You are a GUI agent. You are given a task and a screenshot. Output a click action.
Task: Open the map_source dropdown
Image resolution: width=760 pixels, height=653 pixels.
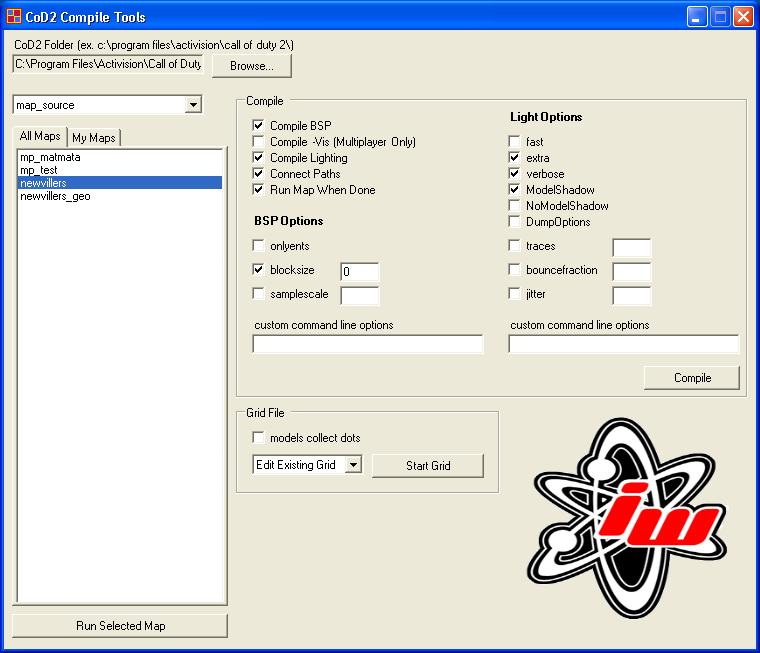tap(193, 105)
